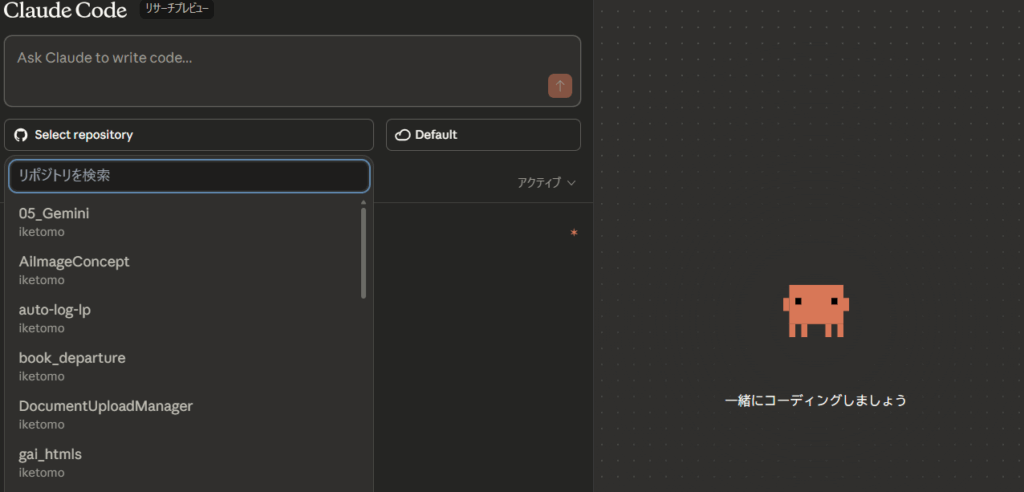Click the Claude Code title
The image size is (1024, 492).
tap(65, 11)
